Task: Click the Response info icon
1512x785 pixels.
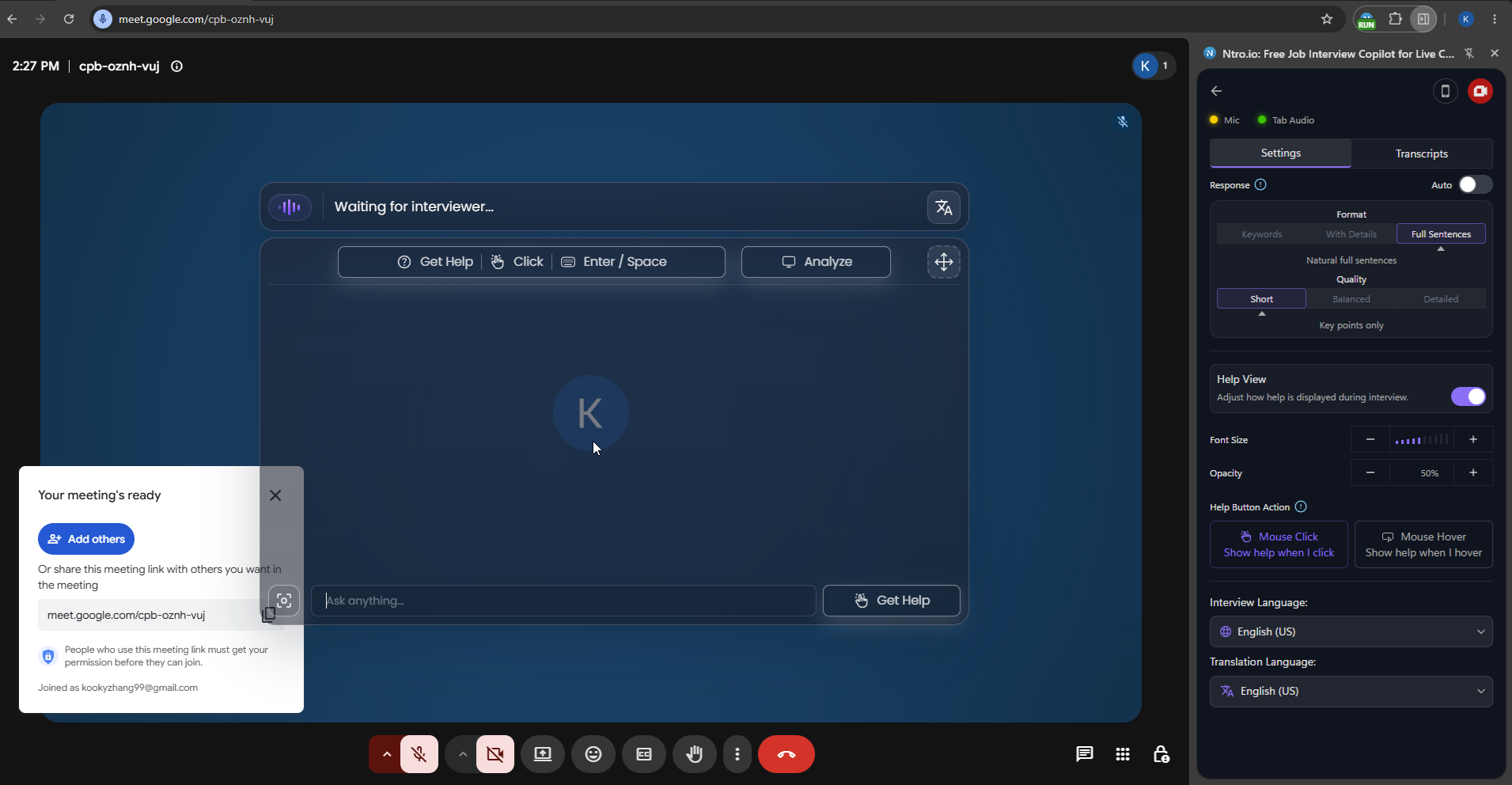Action: tap(1261, 185)
